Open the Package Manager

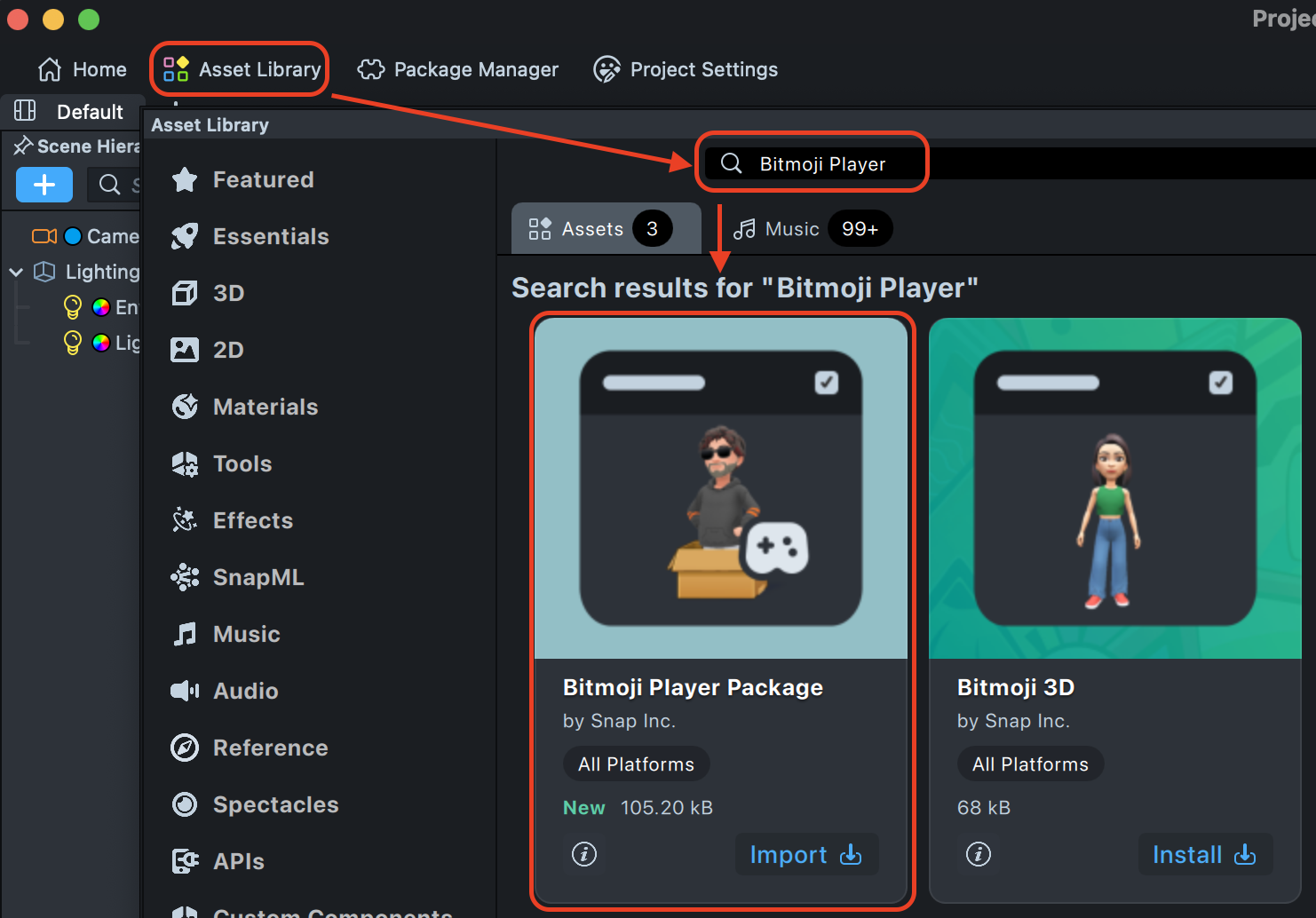click(x=457, y=69)
